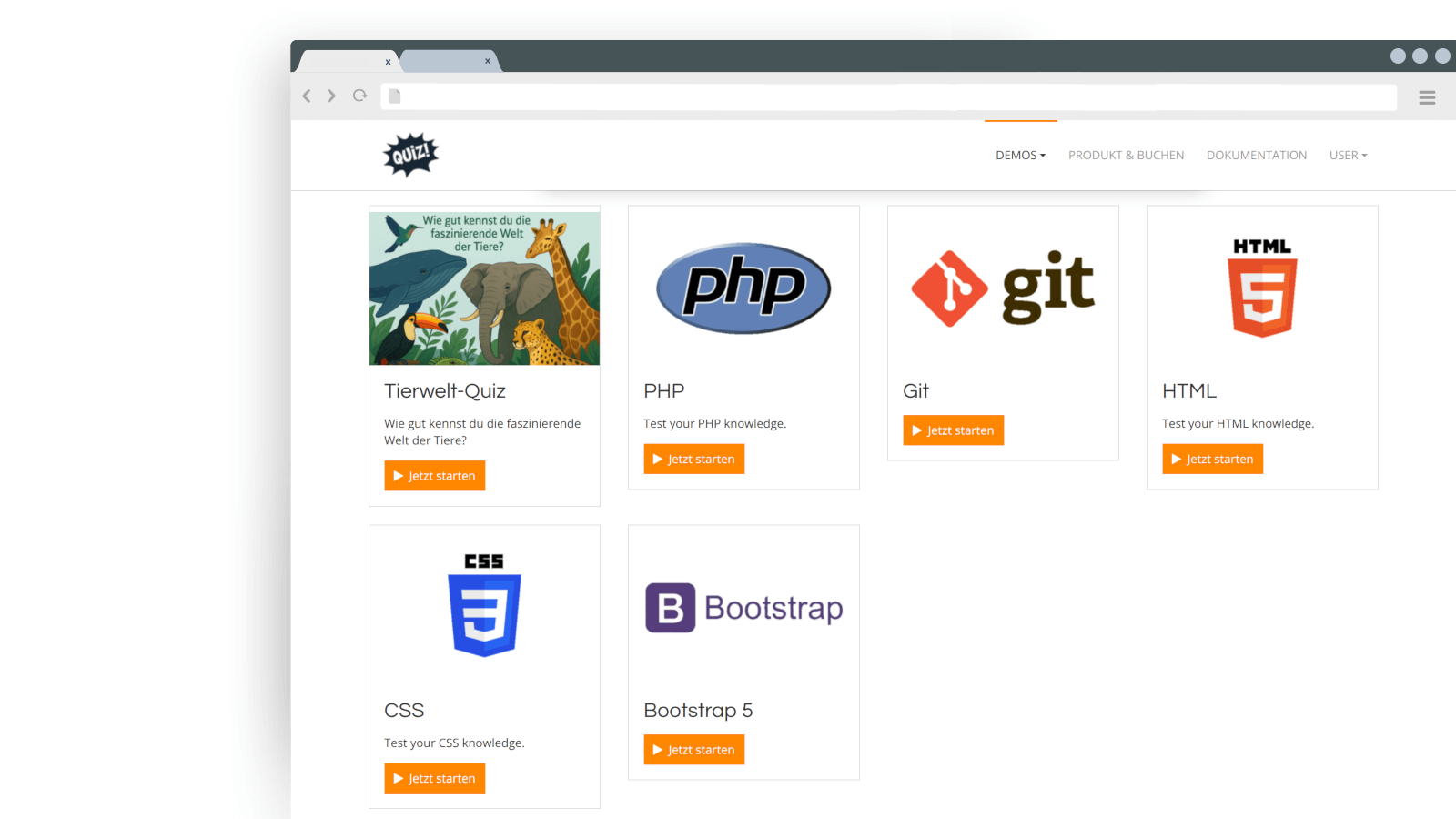Start the Bootstrap 5 quiz with Jetzt starten
This screenshot has height=819, width=1456.
(x=693, y=750)
